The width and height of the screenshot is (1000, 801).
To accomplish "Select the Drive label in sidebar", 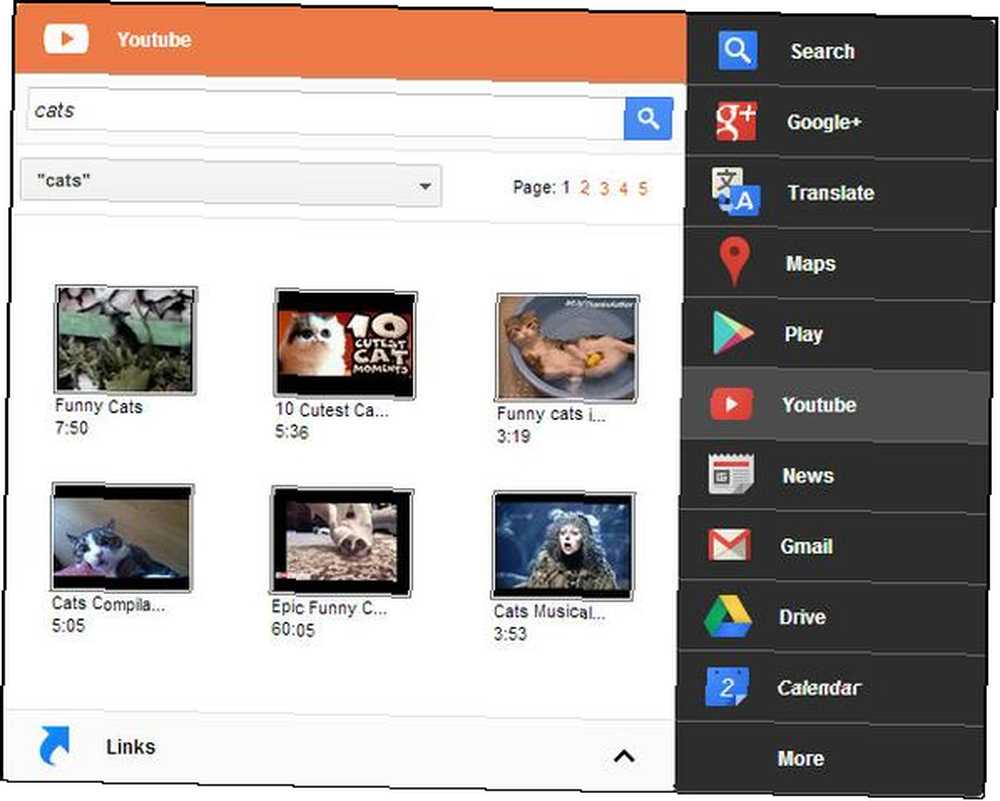I will click(x=802, y=617).
